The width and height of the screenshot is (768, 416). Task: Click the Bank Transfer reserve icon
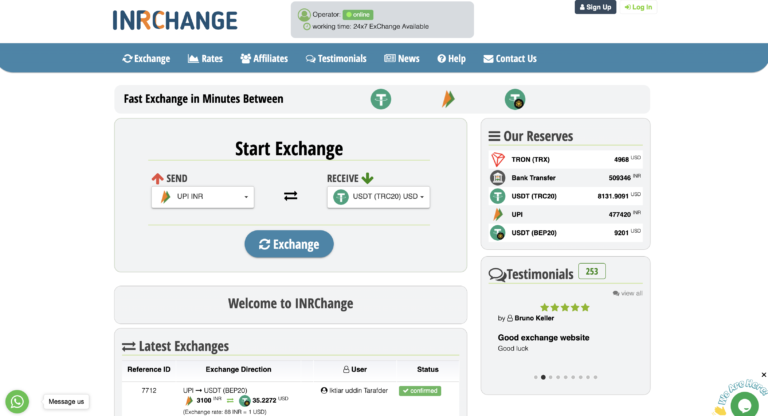[x=498, y=177]
